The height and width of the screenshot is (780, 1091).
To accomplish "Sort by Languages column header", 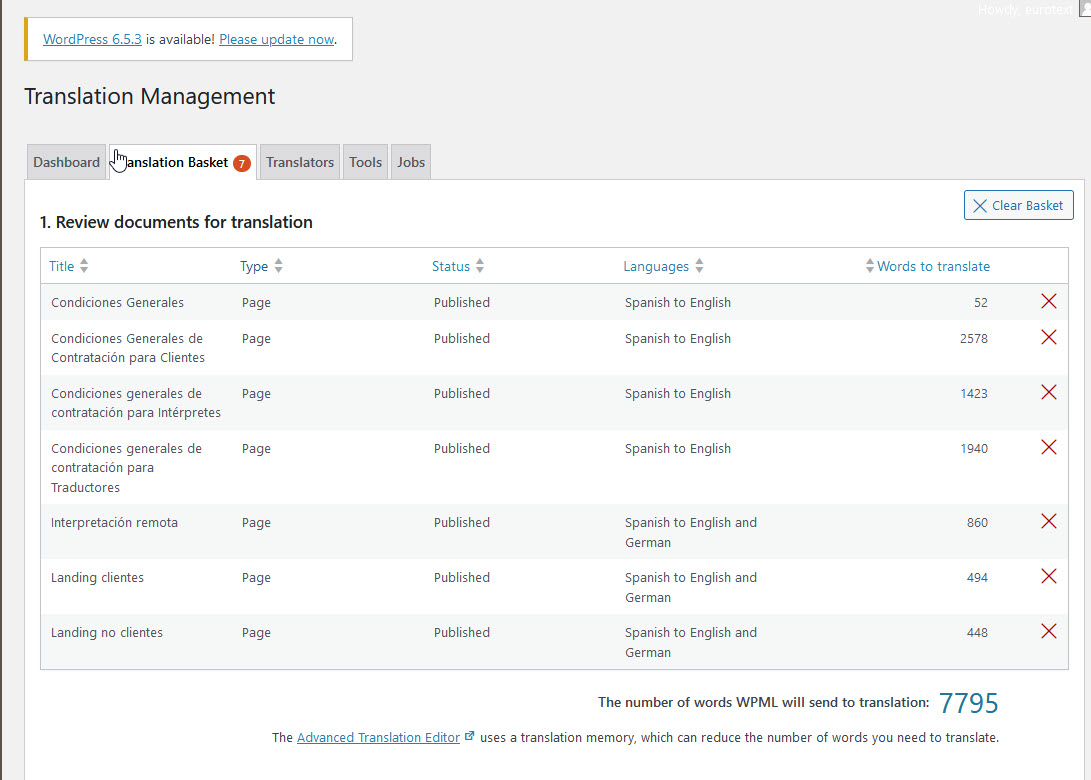I will point(656,266).
